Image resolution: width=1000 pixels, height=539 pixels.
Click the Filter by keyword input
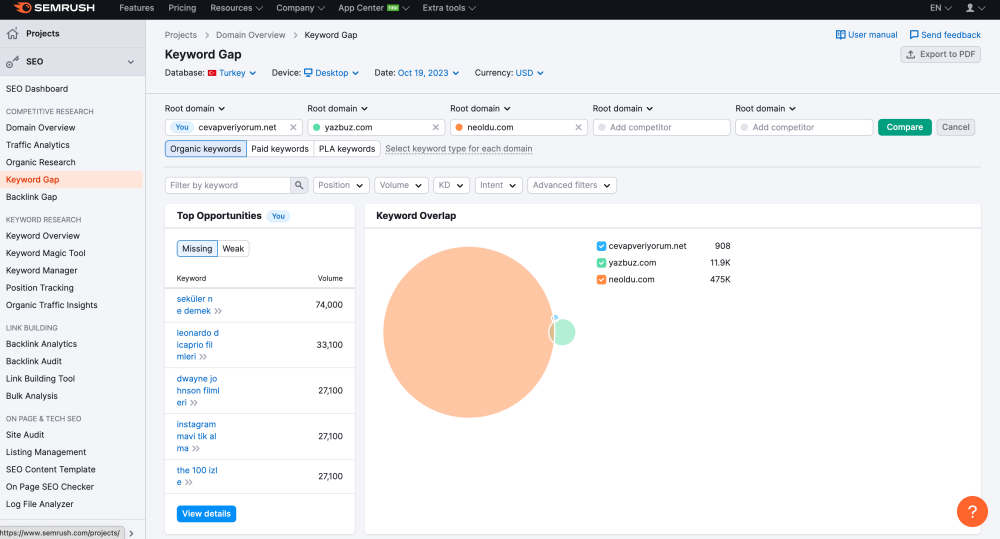[x=228, y=185]
